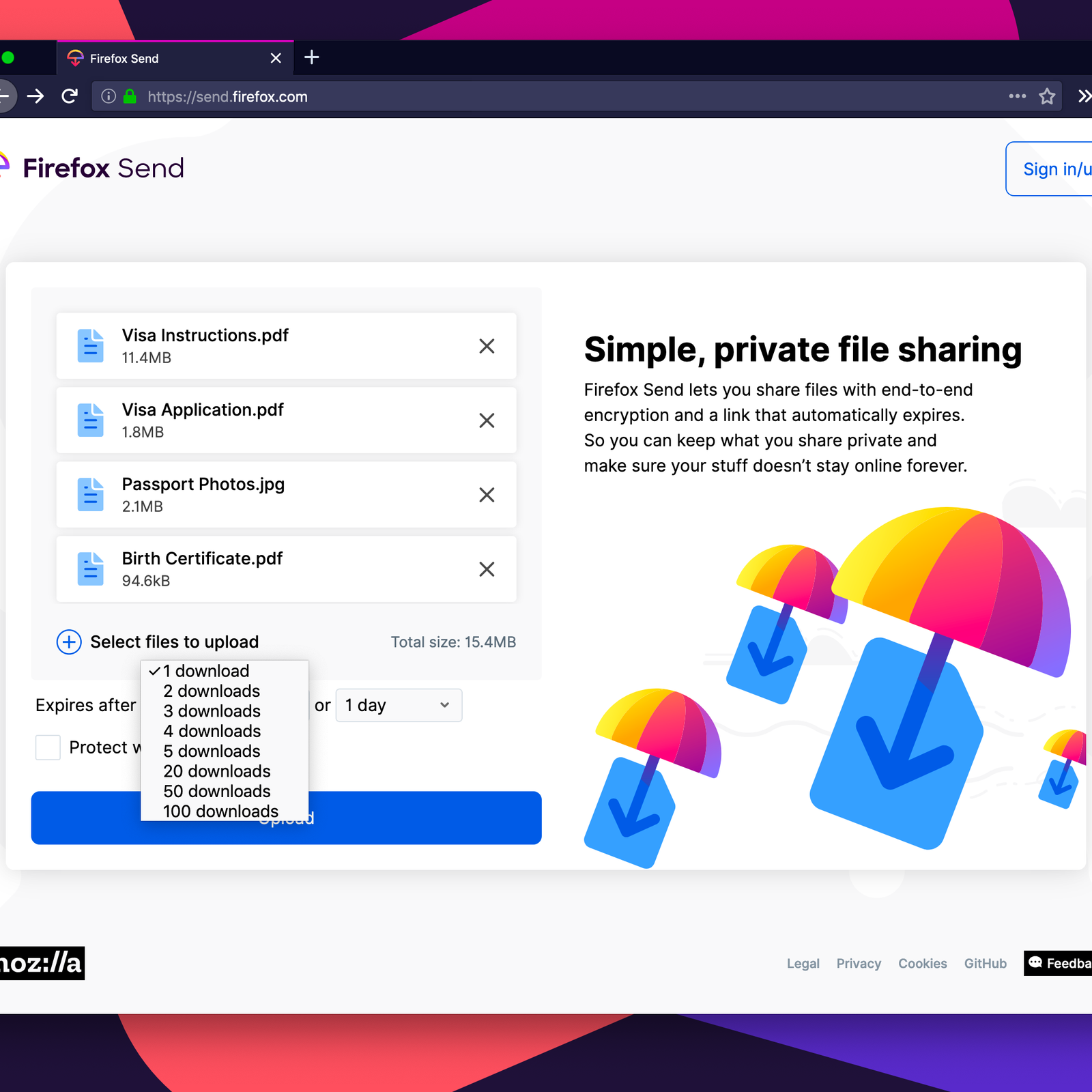Click file icon of Visa Application.pdf
This screenshot has width=1092, height=1092.
point(90,420)
